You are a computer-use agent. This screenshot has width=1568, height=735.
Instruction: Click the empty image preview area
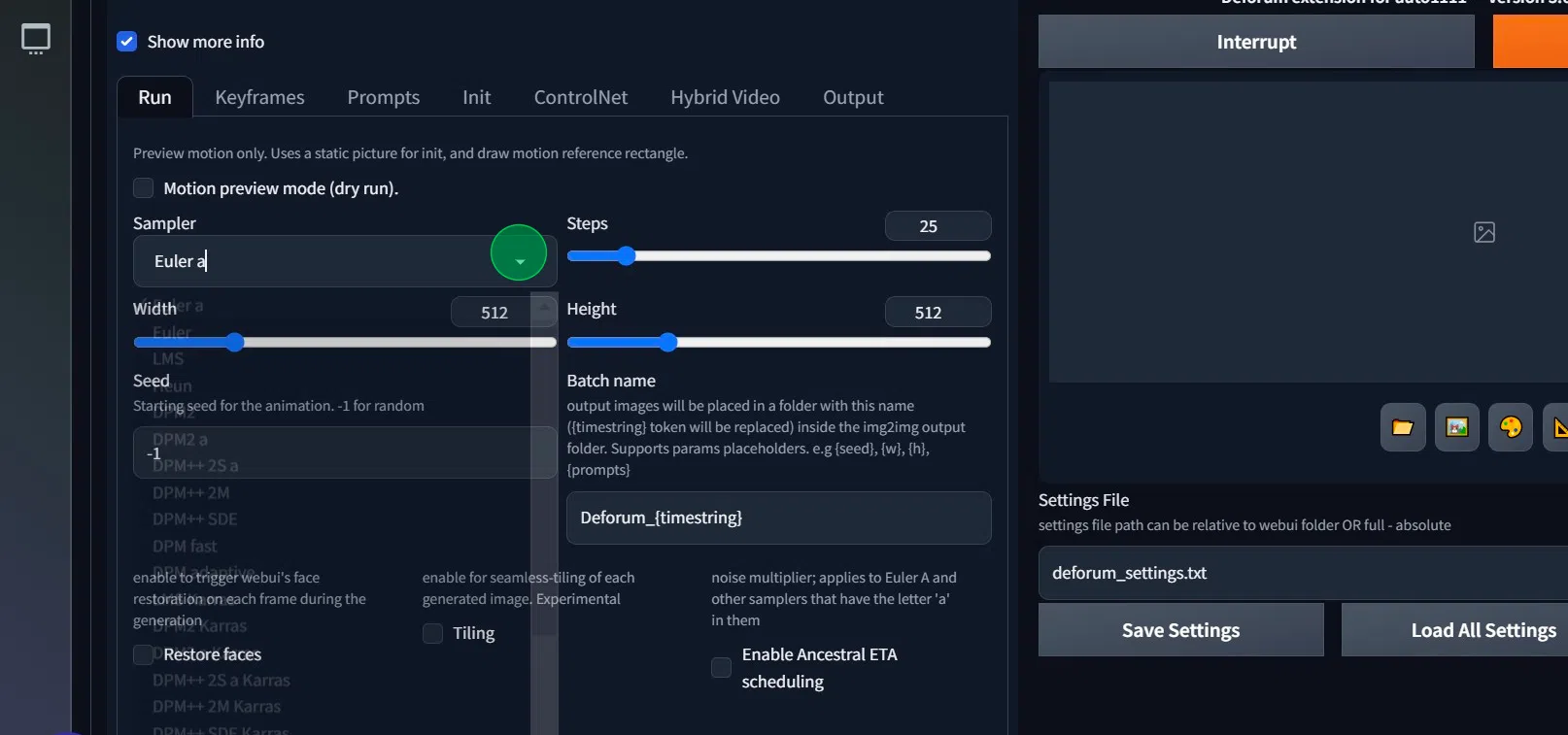click(x=1308, y=232)
